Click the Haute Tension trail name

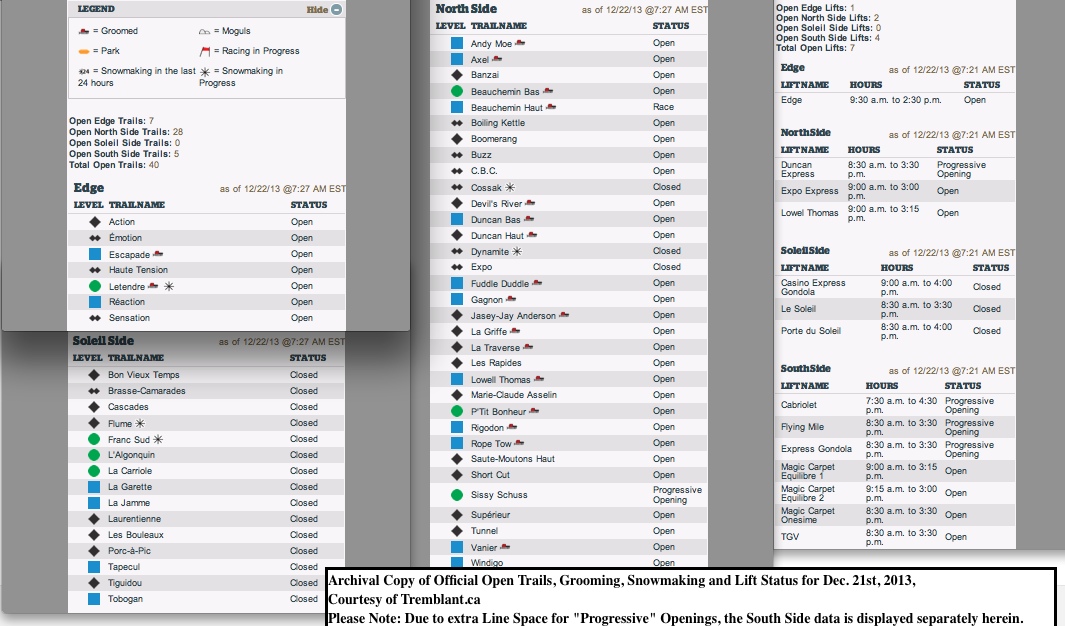point(138,270)
